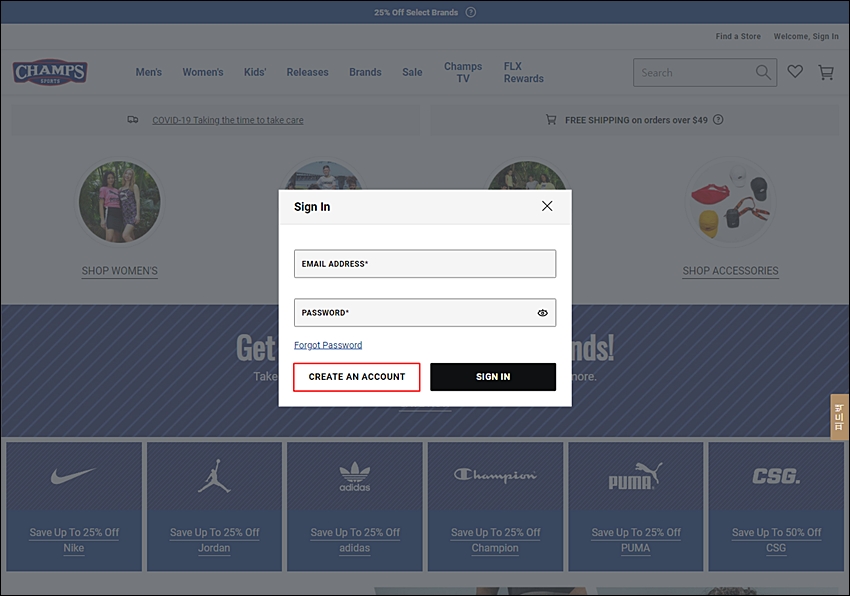Open Champs TV in the navigation
This screenshot has width=850, height=596.
coord(463,72)
